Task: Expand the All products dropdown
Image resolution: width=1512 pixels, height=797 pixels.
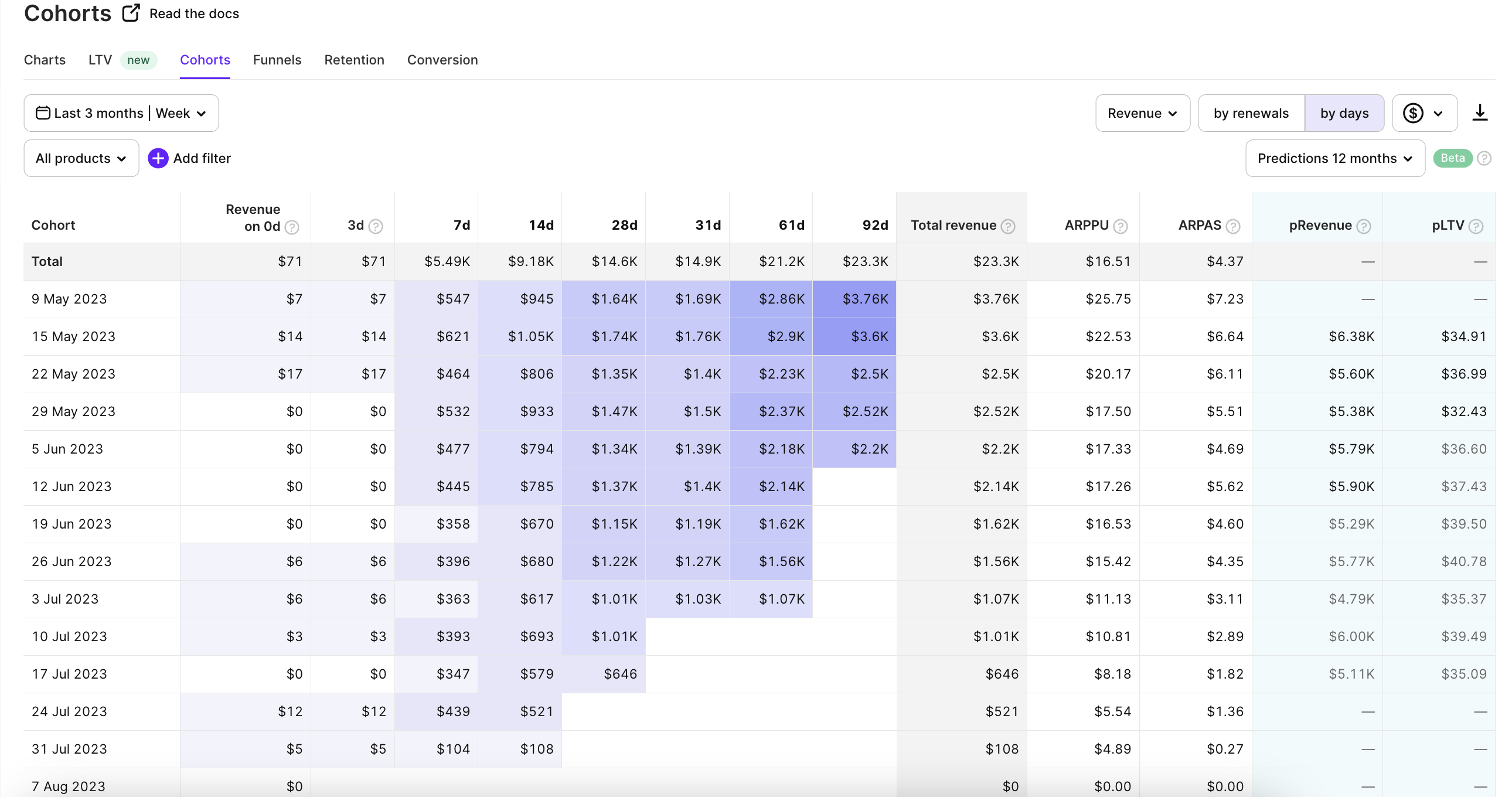Action: [81, 158]
